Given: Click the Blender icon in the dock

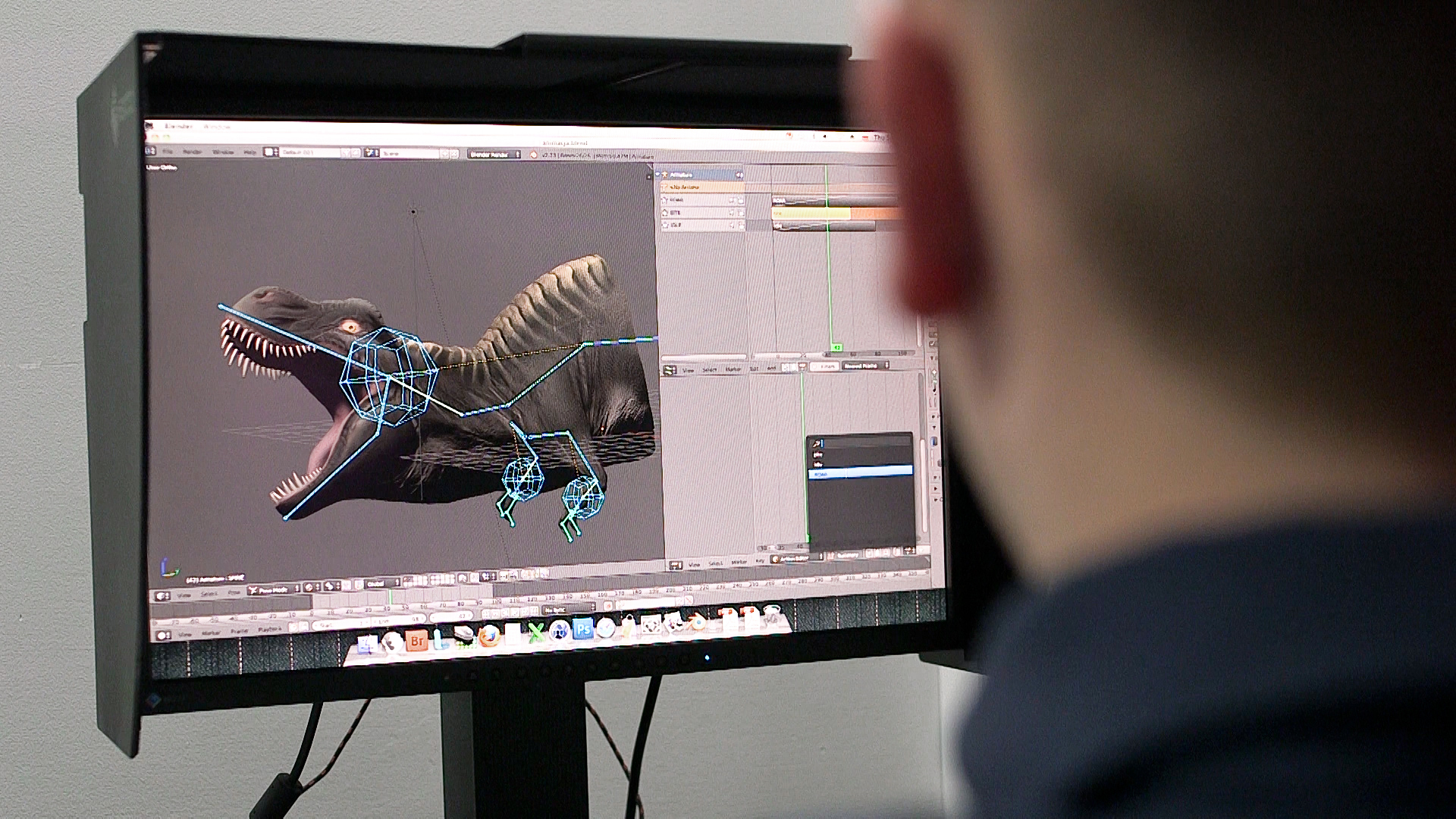Looking at the screenshot, I should pyautogui.click(x=697, y=623).
